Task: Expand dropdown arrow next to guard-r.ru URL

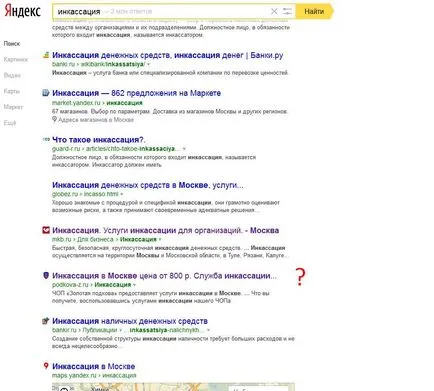Action: pos(184,149)
